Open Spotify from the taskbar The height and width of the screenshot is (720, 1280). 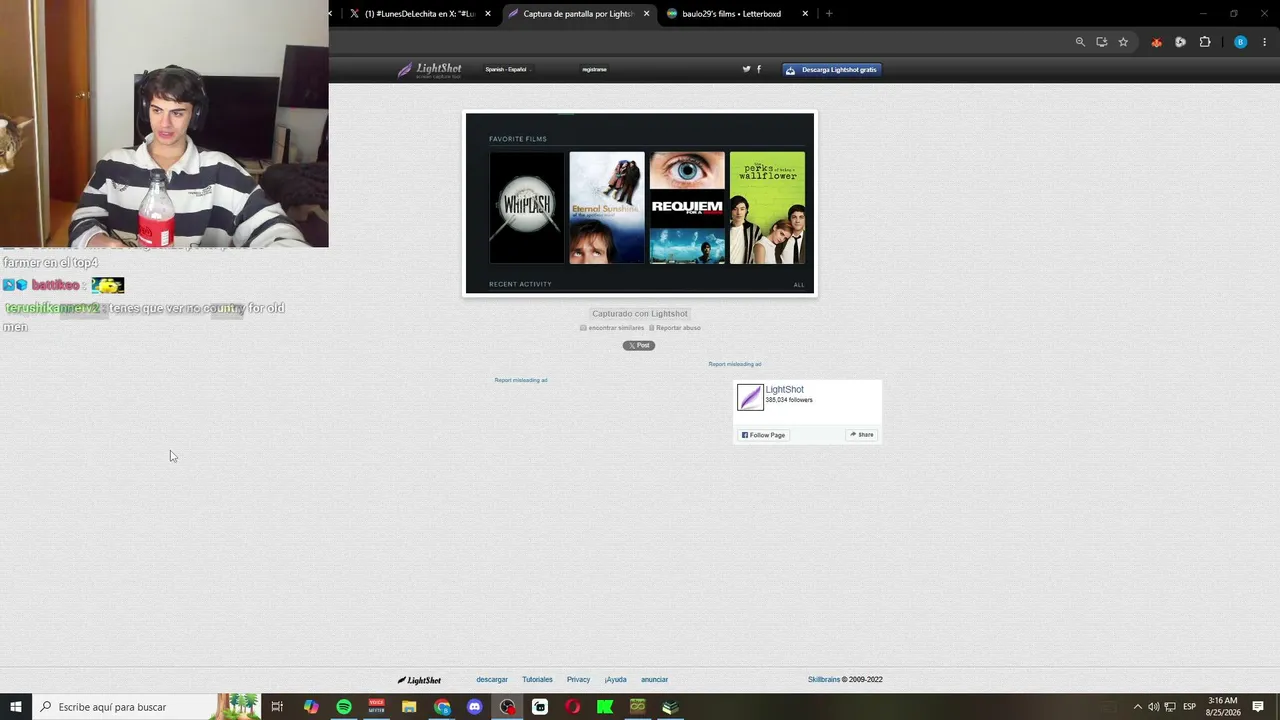point(344,707)
